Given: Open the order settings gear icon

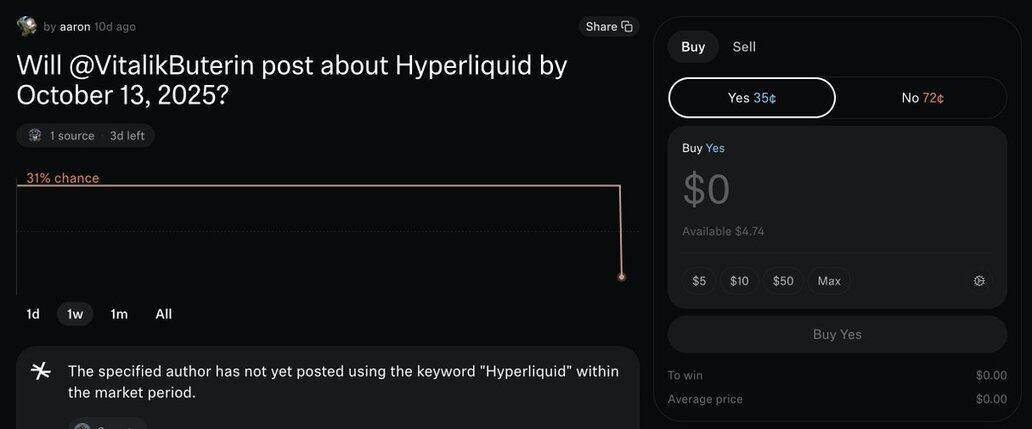Looking at the screenshot, I should click(979, 281).
